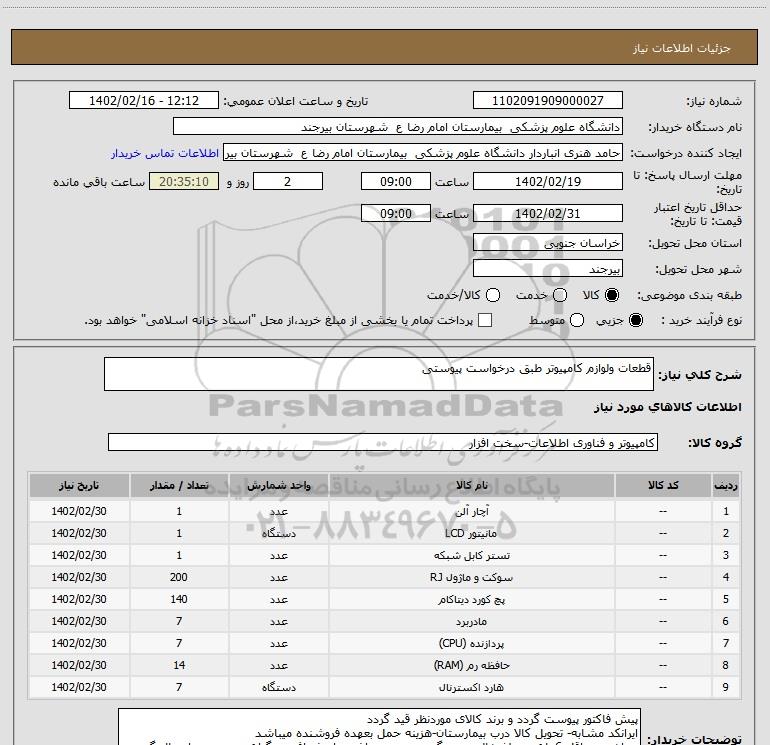
Task: Click the واحد شمارش column header
Action: pyautogui.click(x=278, y=486)
